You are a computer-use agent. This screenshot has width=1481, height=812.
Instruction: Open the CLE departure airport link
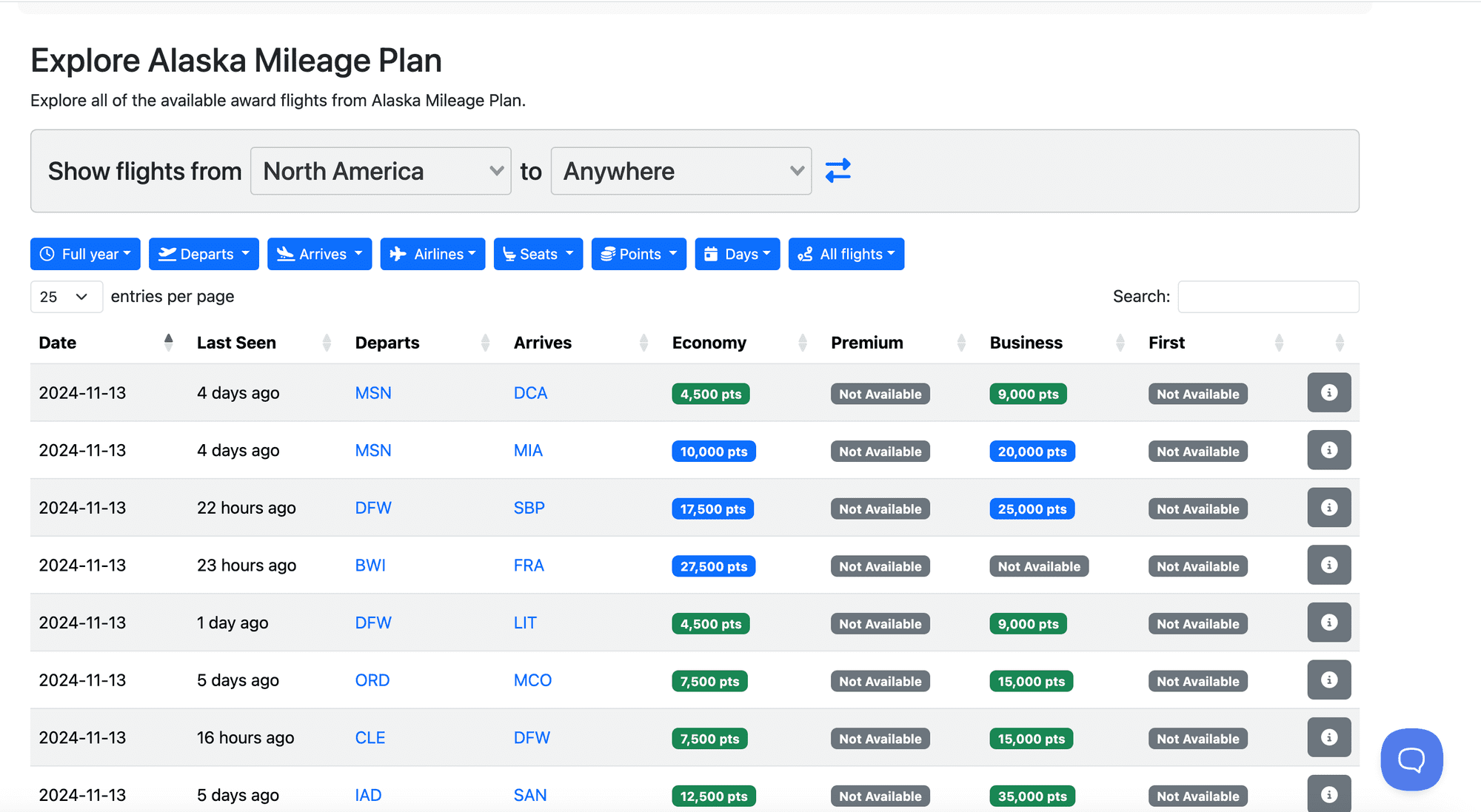pyautogui.click(x=370, y=738)
